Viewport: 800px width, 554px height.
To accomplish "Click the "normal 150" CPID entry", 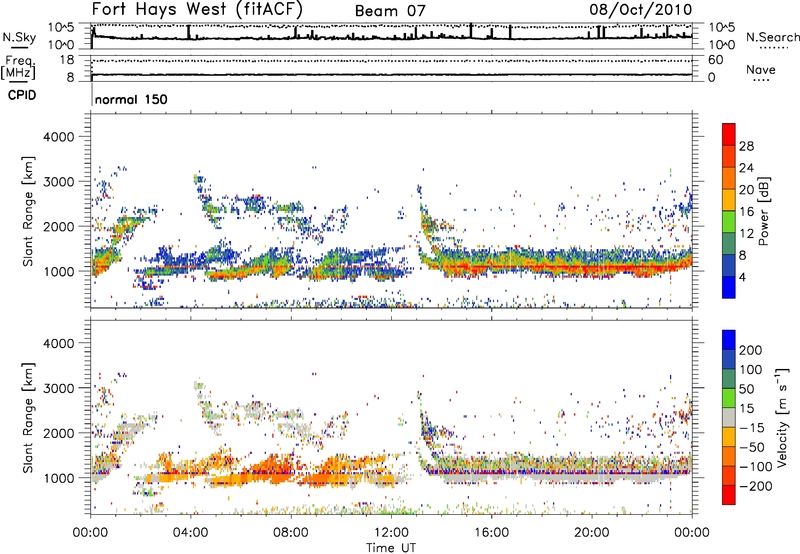I will [131, 99].
